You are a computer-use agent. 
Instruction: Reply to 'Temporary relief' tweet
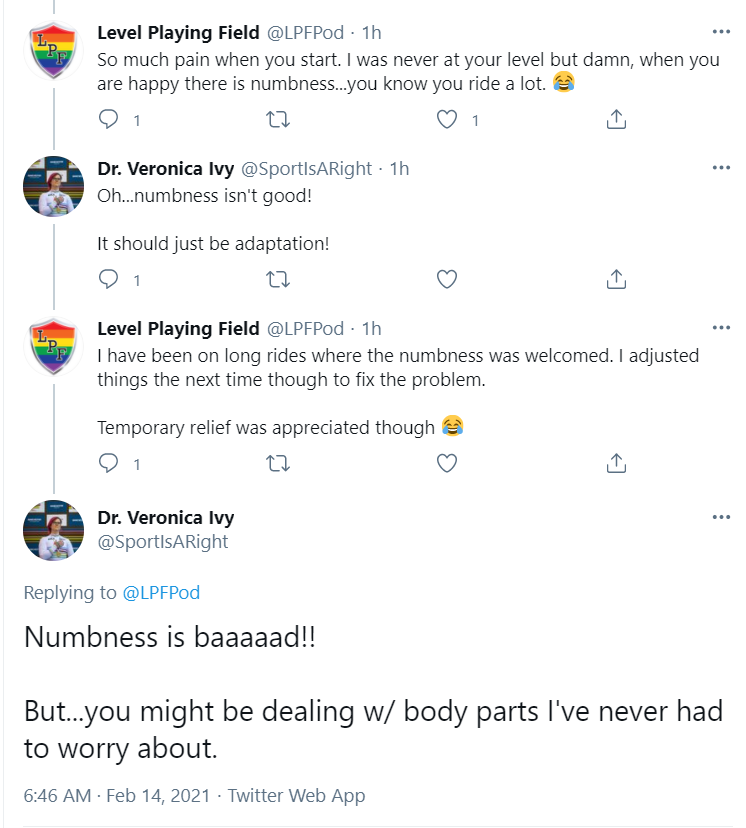coord(109,463)
